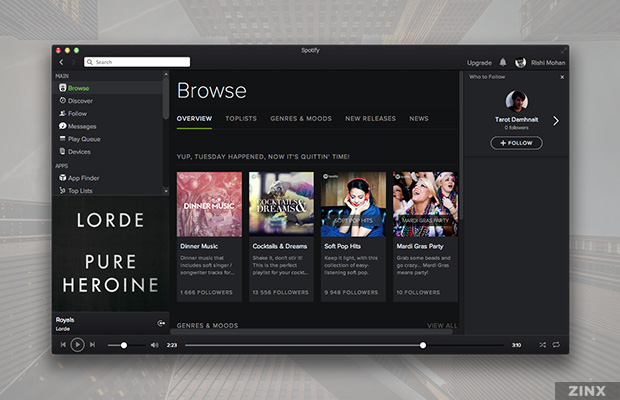The width and height of the screenshot is (620, 400).
Task: Click the Discover sidebar icon
Action: [62, 100]
